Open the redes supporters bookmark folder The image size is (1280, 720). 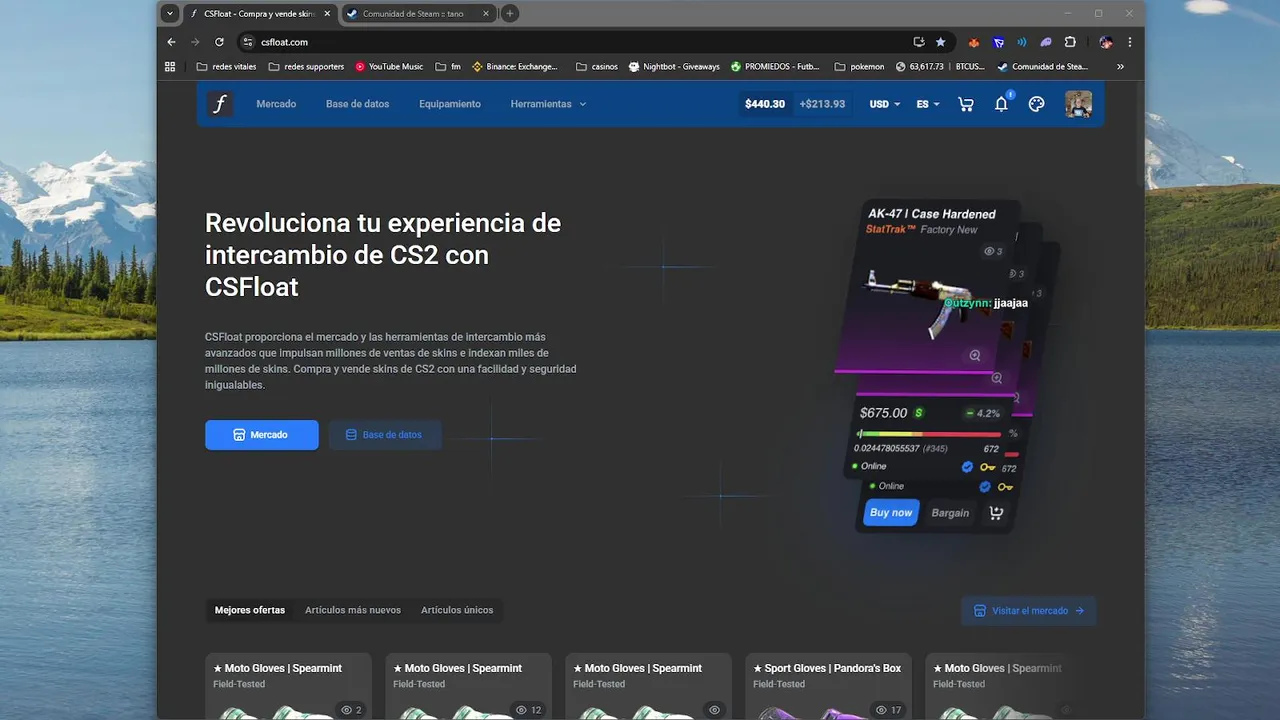[306, 67]
